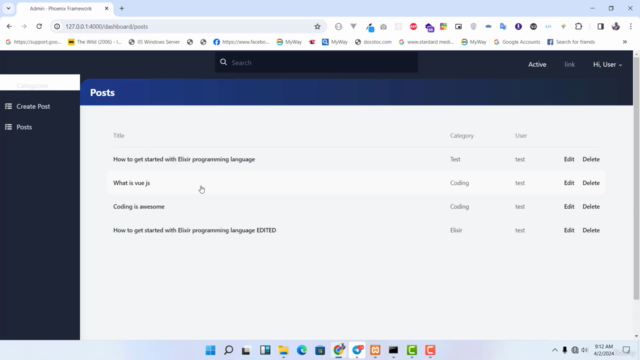This screenshot has height=360, width=640.
Task: Open the Google Accounts bookmark
Action: point(517,42)
